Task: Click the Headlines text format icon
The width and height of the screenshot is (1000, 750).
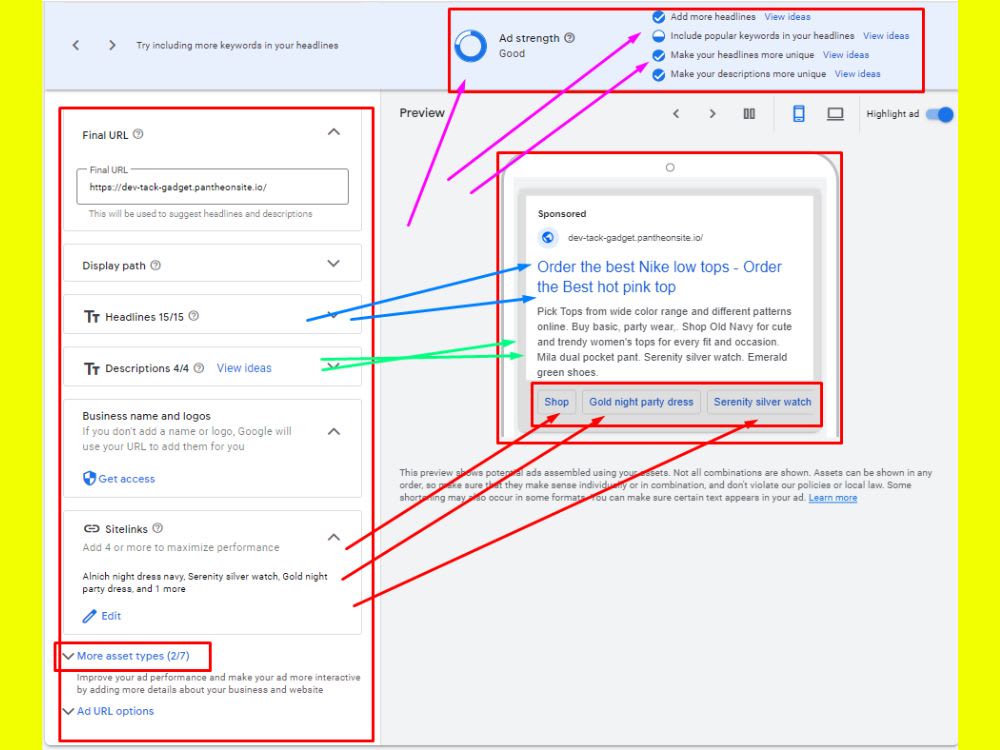Action: click(92, 316)
